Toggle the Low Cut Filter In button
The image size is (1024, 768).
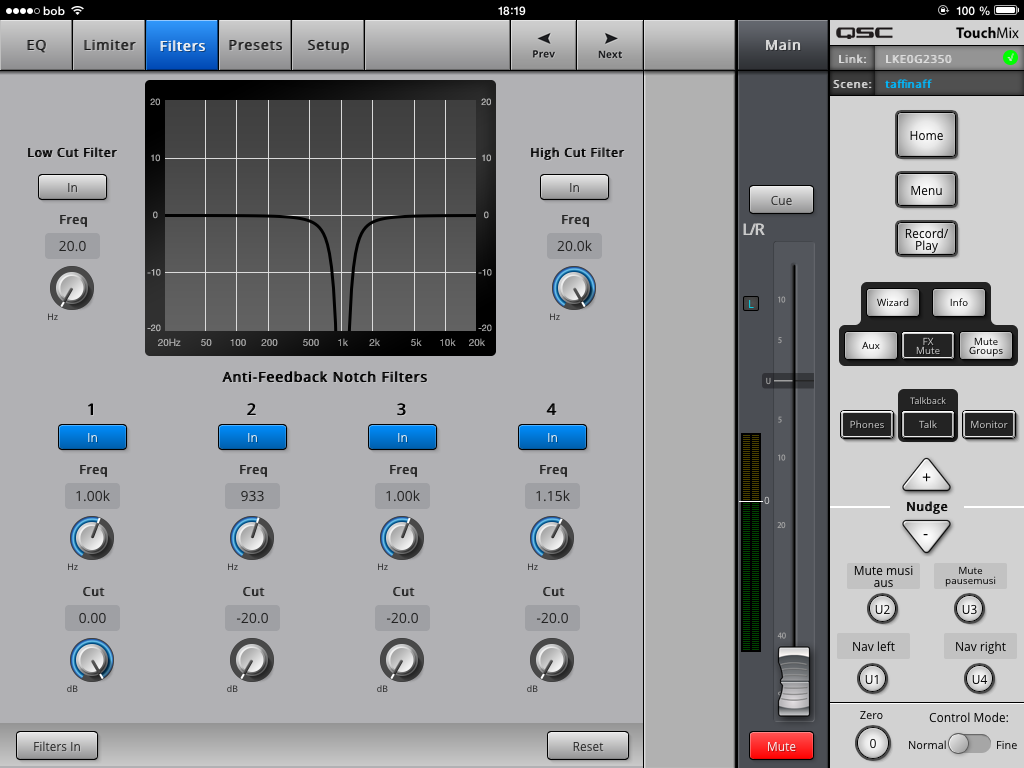[x=72, y=187]
